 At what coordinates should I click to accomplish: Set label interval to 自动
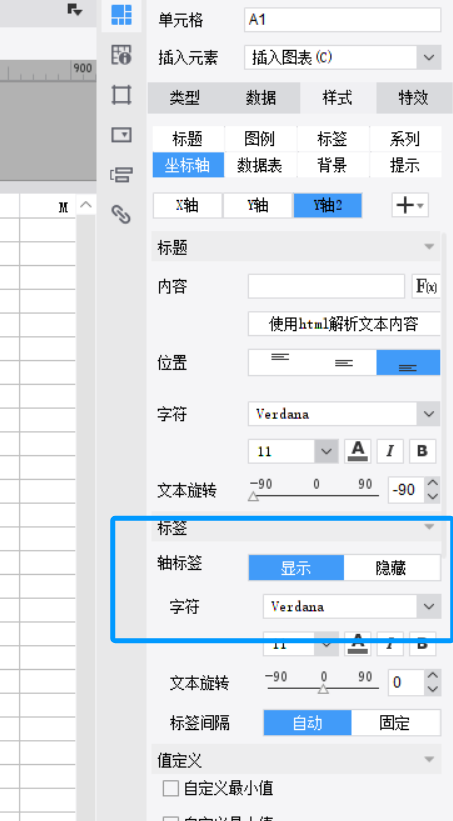307,723
